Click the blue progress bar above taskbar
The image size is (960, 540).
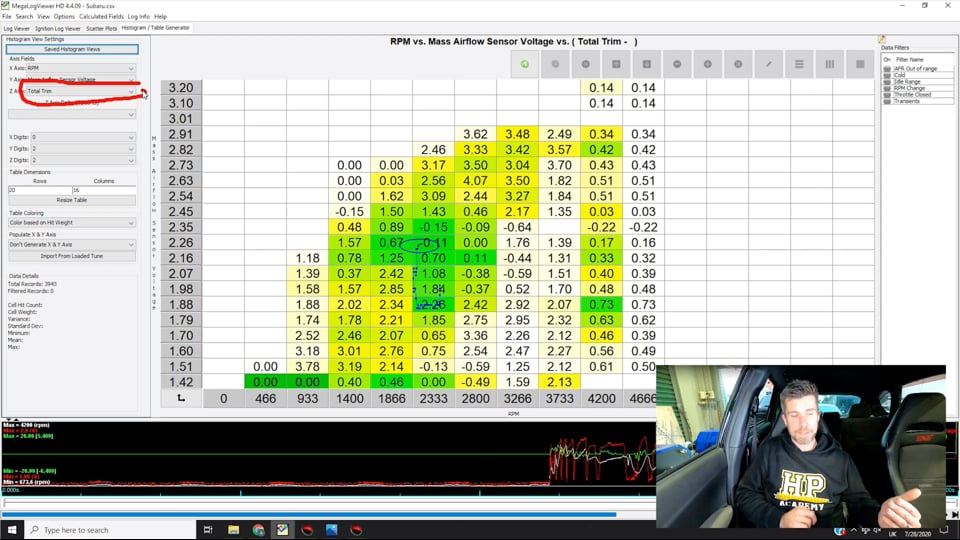point(310,514)
